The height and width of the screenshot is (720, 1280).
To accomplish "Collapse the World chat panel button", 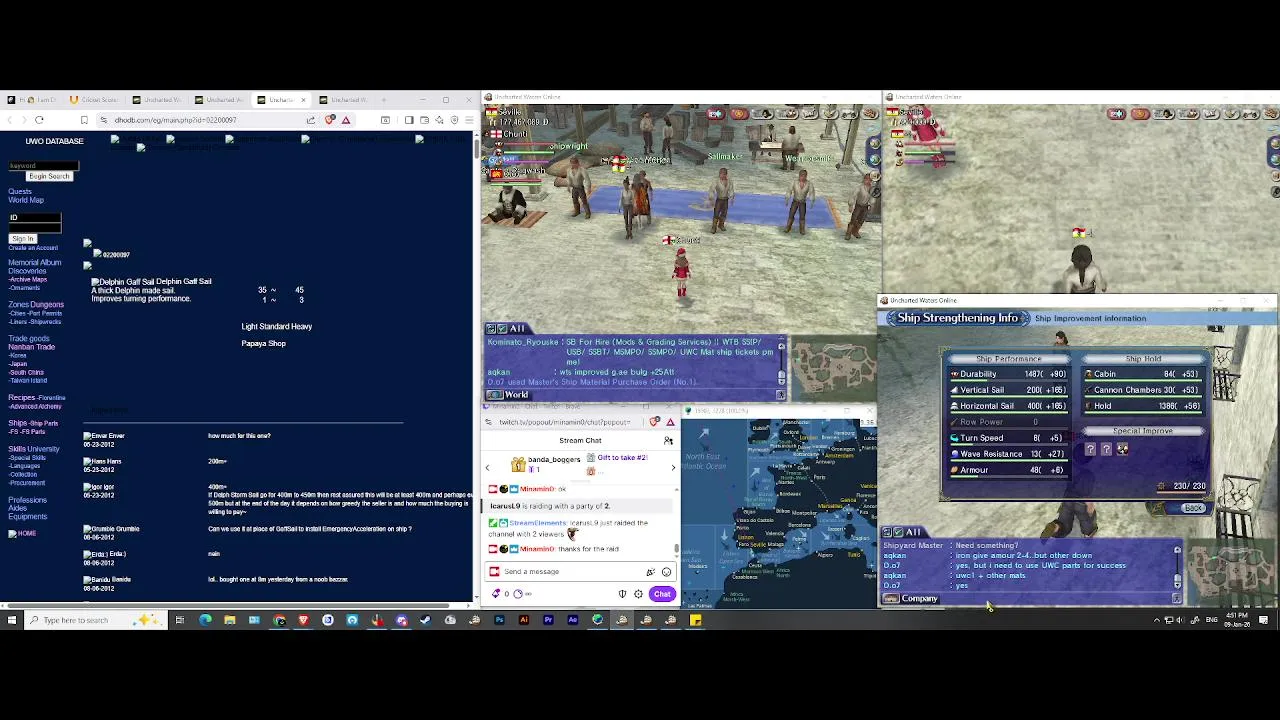I will [781, 395].
